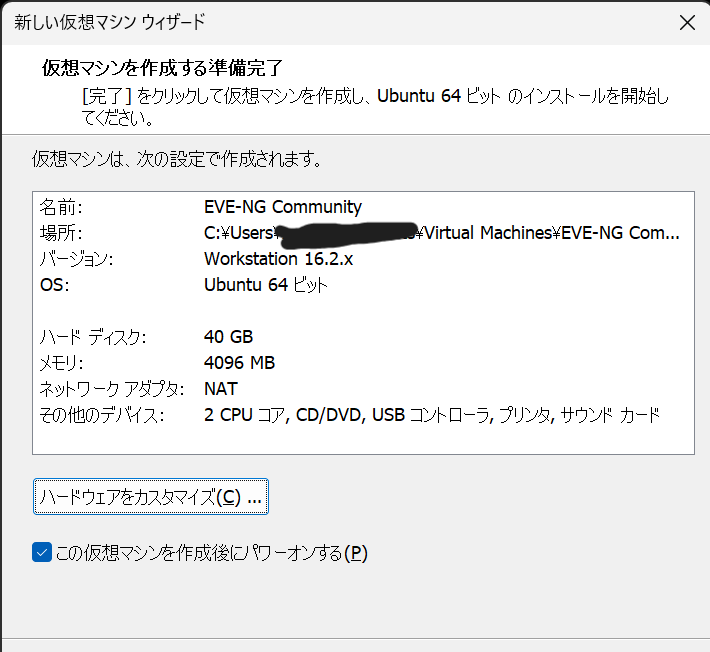
Task: Click the location path starting 'C:¥Users'
Action: (x=441, y=233)
